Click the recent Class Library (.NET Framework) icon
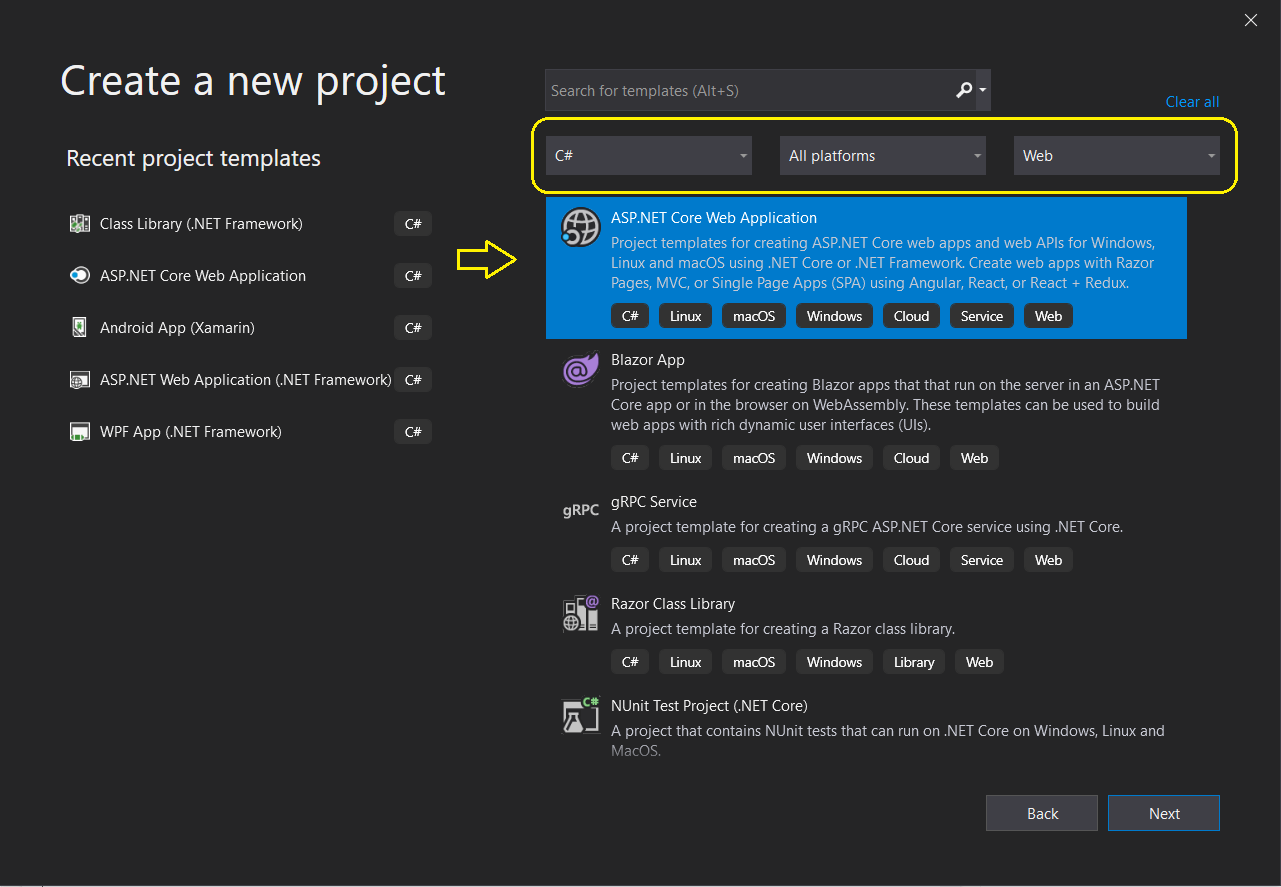The width and height of the screenshot is (1281, 887). coord(80,224)
